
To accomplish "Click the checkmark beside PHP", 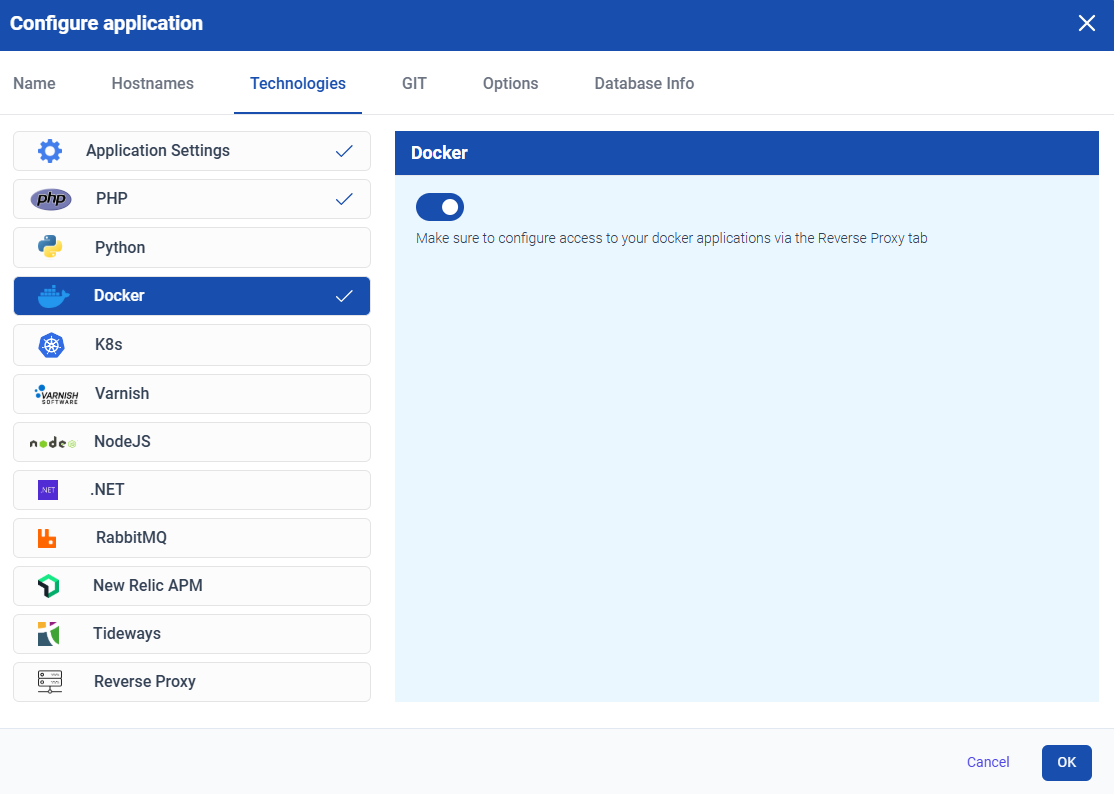I will (344, 198).
